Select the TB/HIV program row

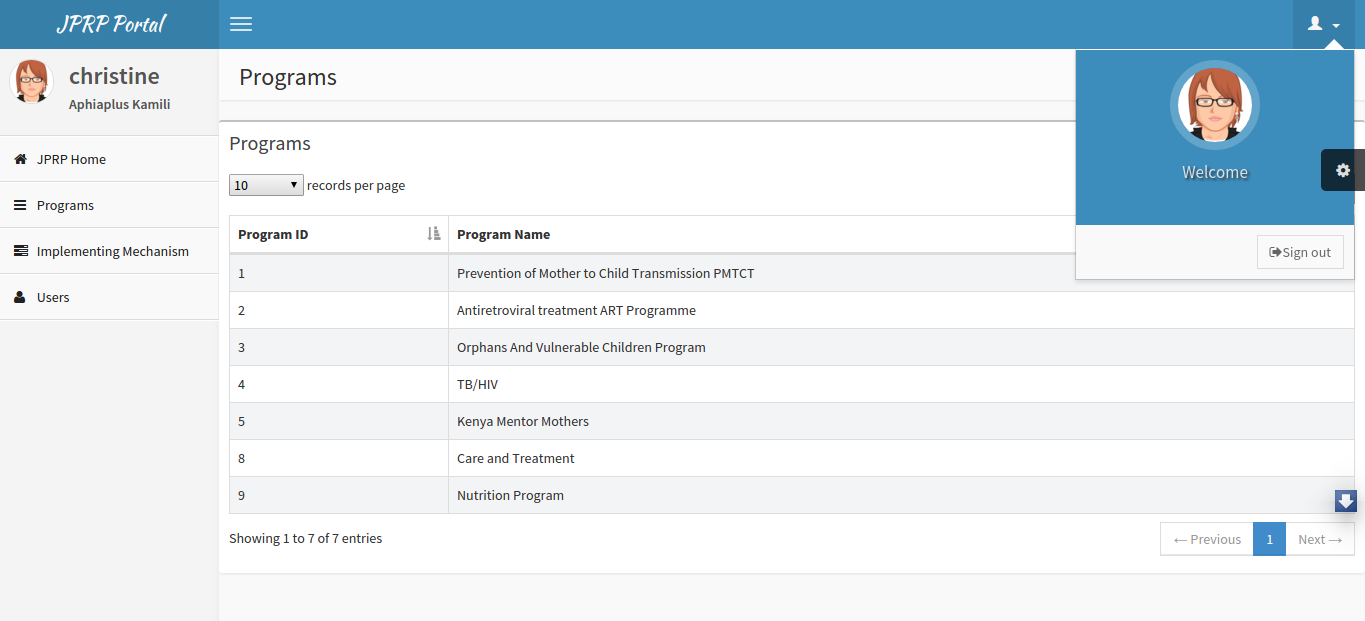click(x=792, y=384)
